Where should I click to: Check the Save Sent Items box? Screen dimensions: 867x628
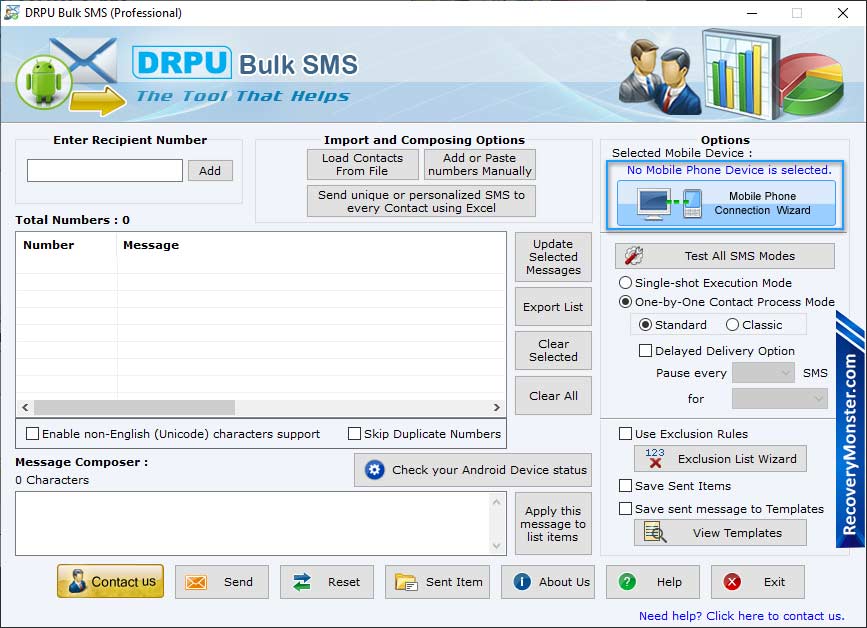coord(625,485)
